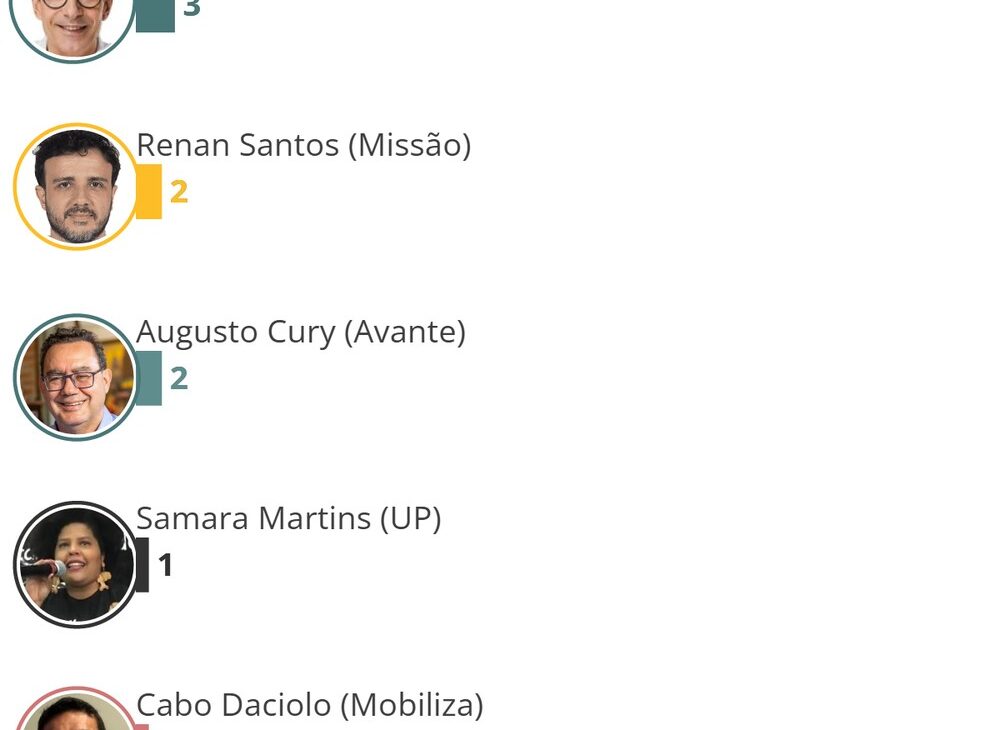Image resolution: width=1000 pixels, height=730 pixels.
Task: Click the teal bar for Augusto Cury
Action: coord(149,378)
